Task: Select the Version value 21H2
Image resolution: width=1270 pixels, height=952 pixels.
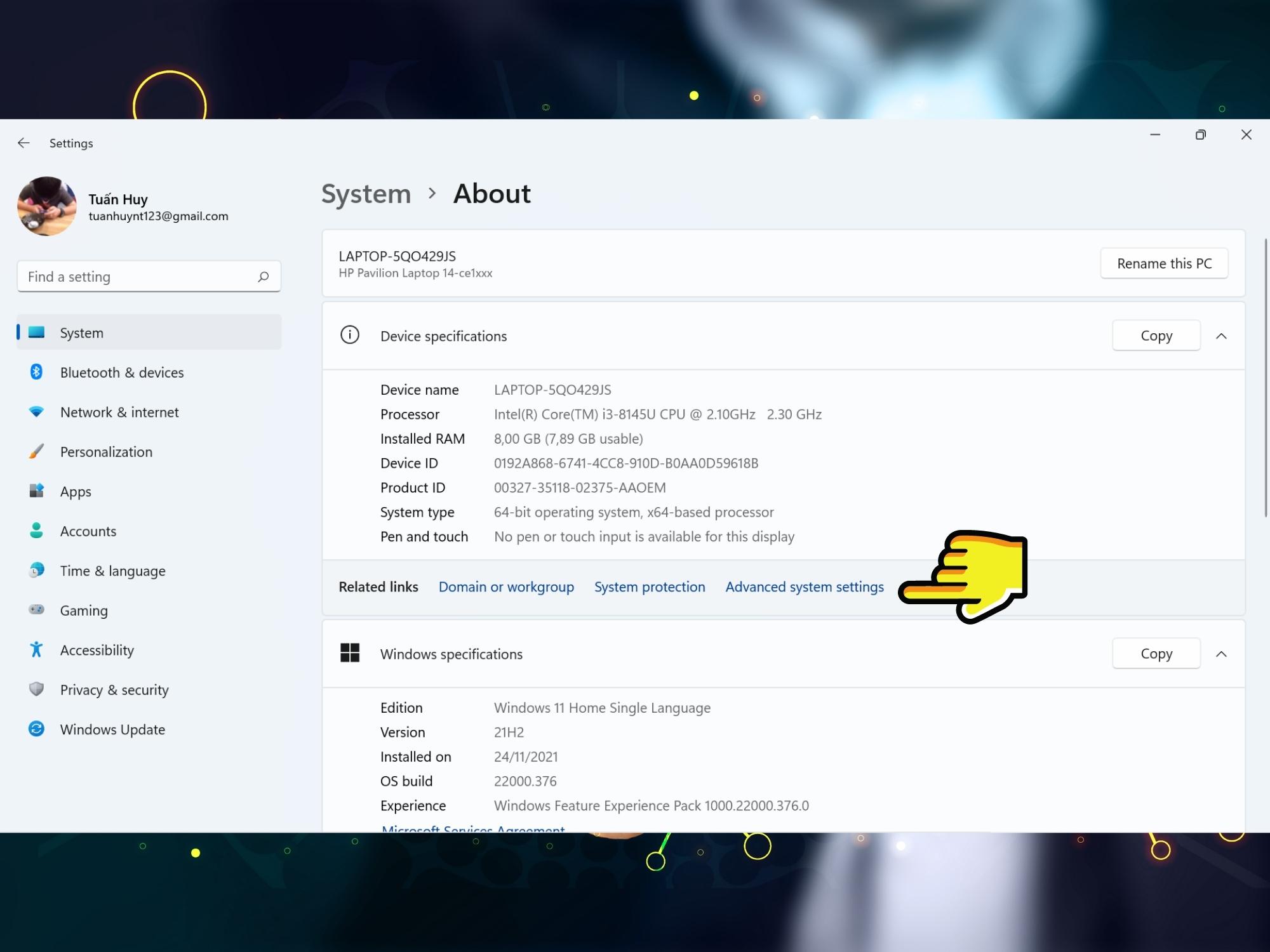Action: coord(509,732)
